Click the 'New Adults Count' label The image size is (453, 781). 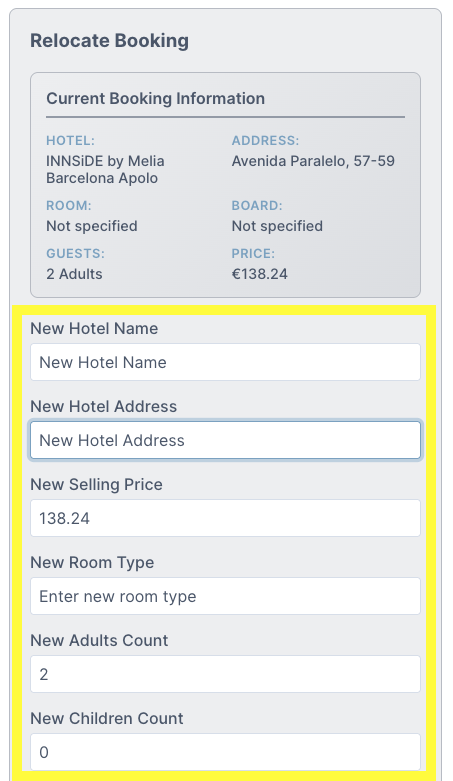[99, 641]
